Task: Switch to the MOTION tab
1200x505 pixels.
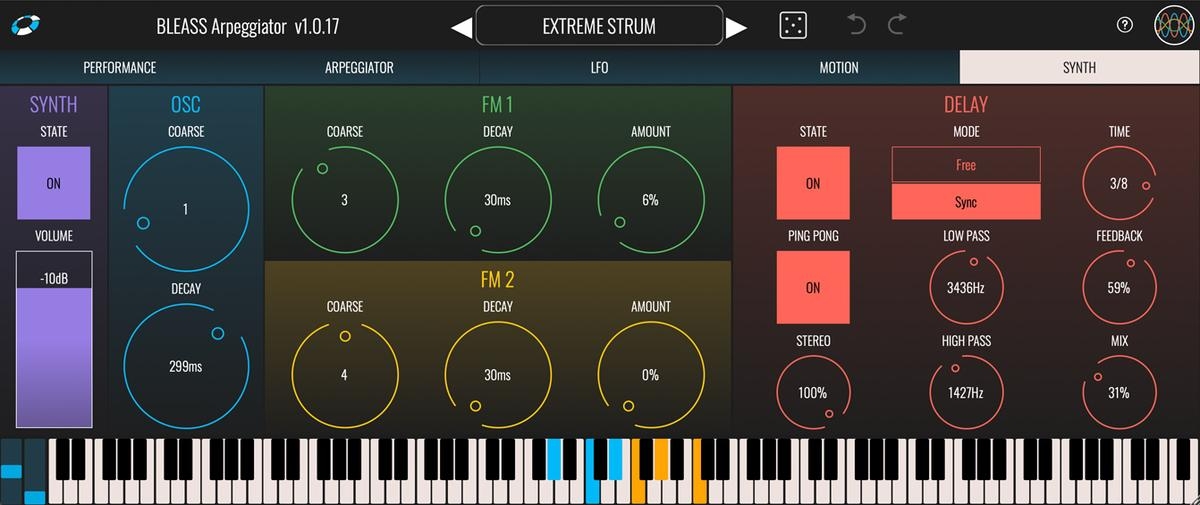Action: click(x=839, y=68)
